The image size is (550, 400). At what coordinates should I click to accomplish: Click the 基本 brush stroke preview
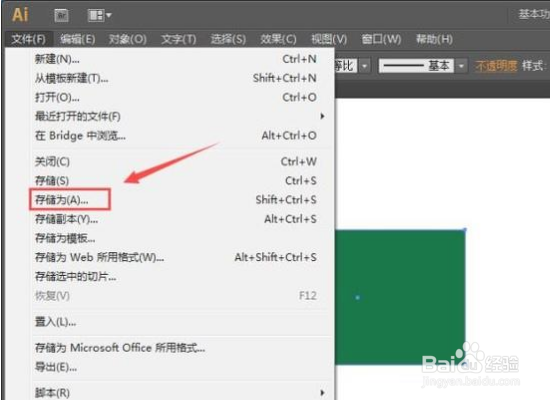(417, 66)
